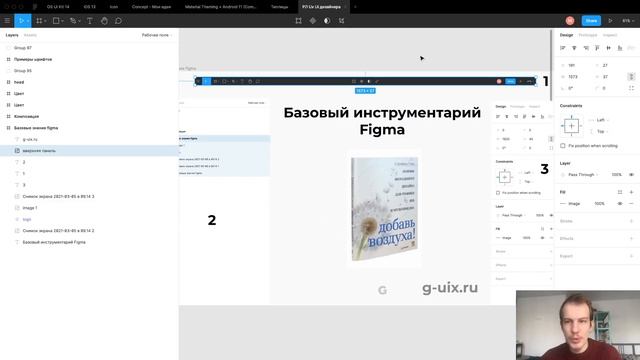Image resolution: width=640 pixels, height=360 pixels.
Task: Select the Frame tool
Action: click(39, 20)
